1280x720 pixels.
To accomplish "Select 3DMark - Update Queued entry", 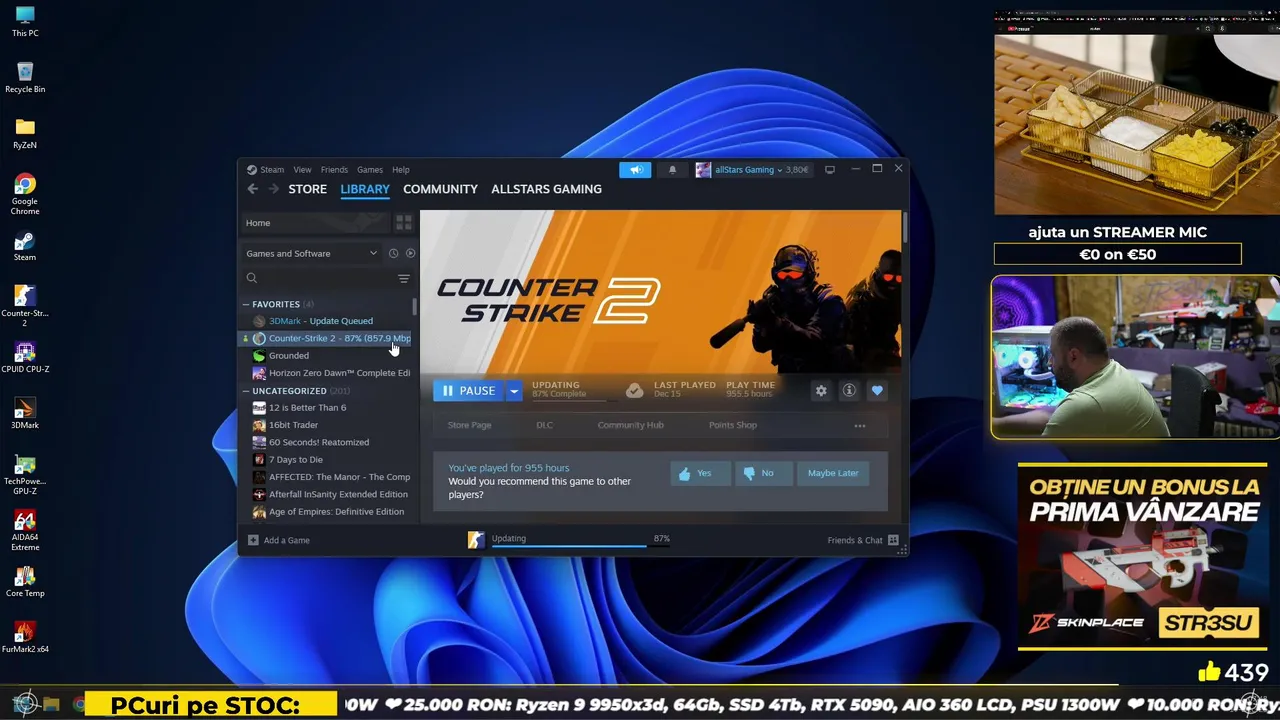I will tap(326, 321).
